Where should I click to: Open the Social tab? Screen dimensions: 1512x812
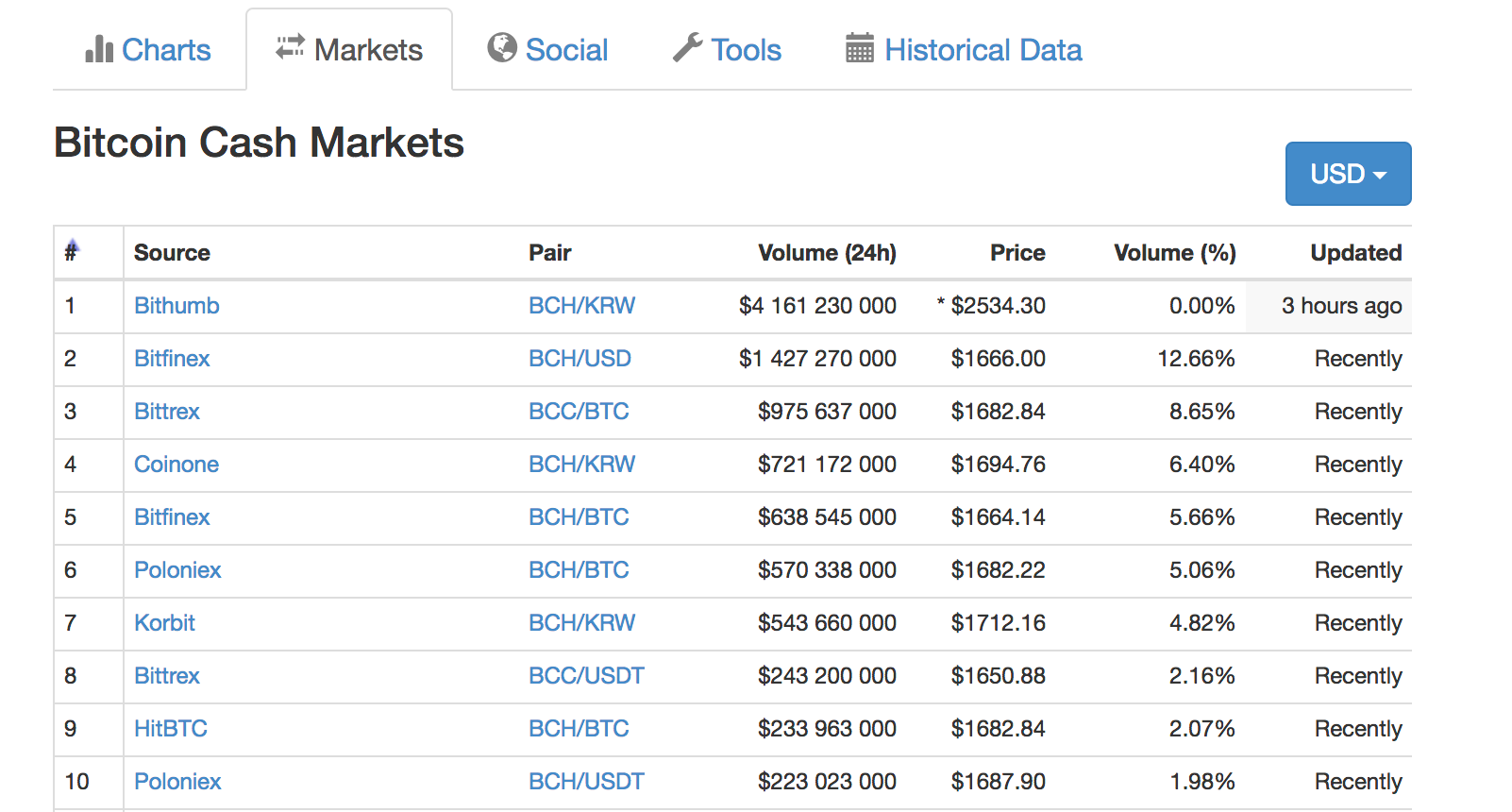point(547,49)
